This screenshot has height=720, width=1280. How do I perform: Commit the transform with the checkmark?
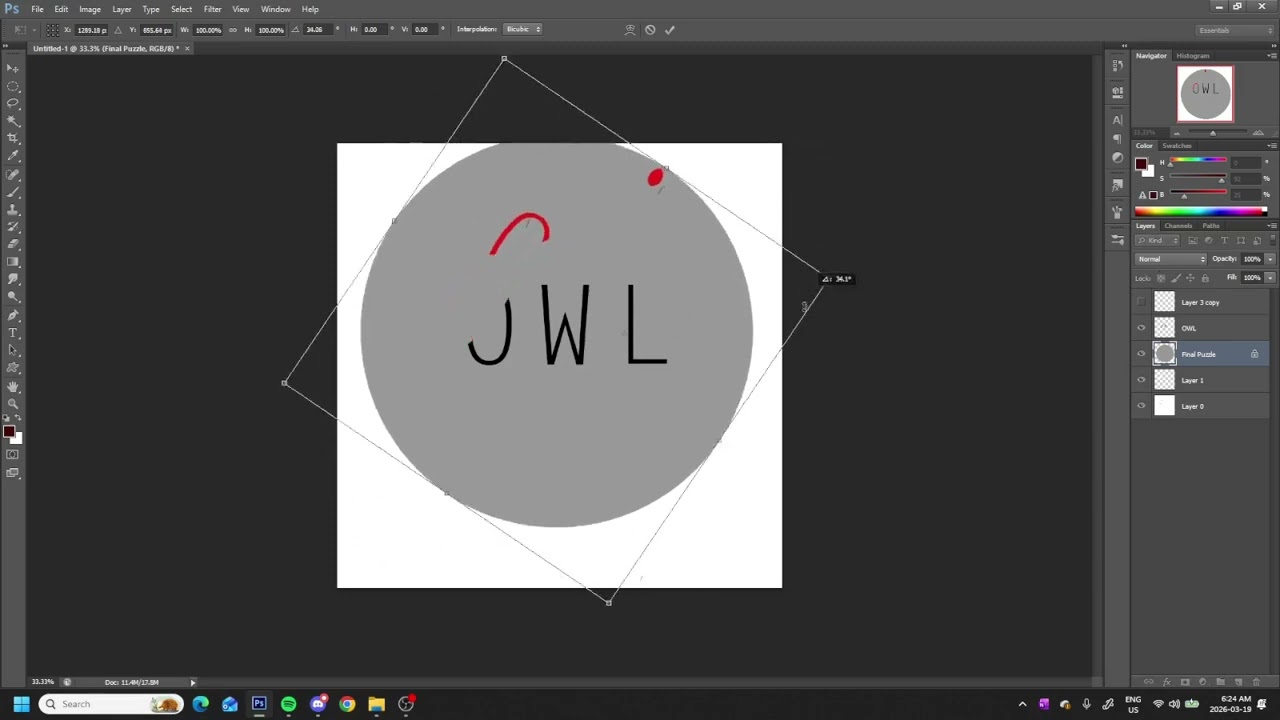pos(670,30)
